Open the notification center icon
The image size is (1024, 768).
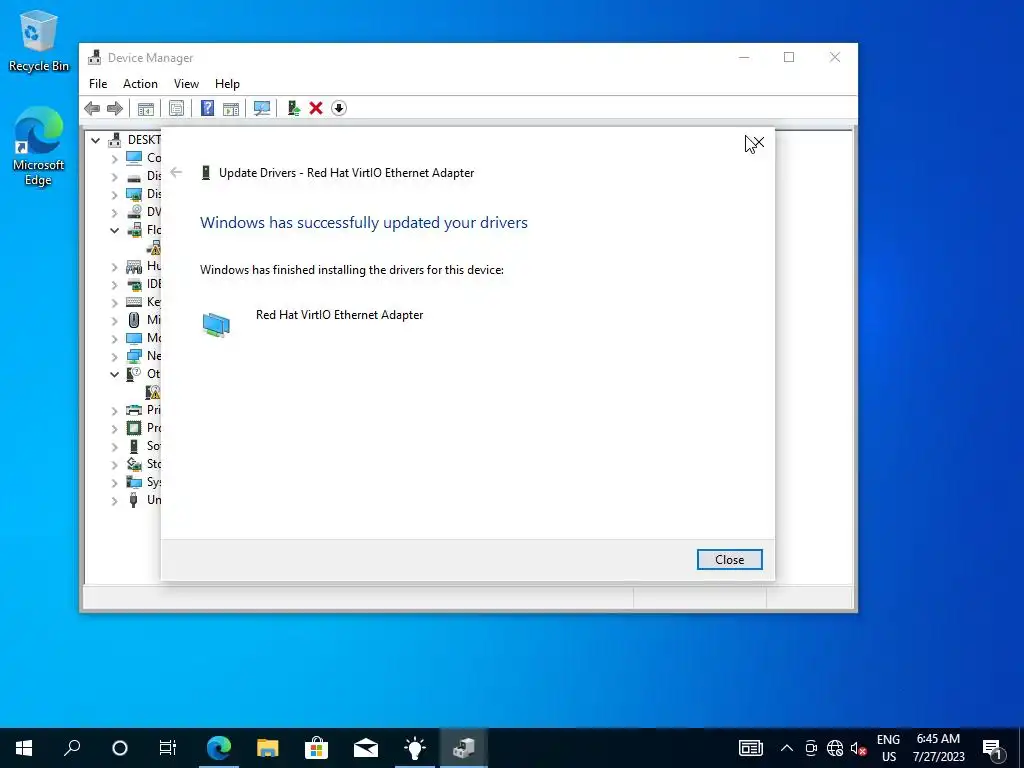pos(992,748)
